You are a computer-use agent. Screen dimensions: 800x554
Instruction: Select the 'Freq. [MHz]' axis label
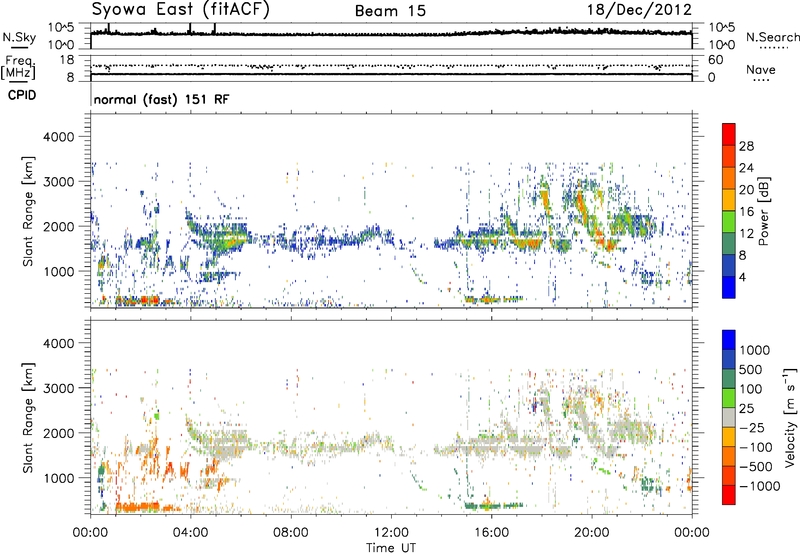coord(19,67)
